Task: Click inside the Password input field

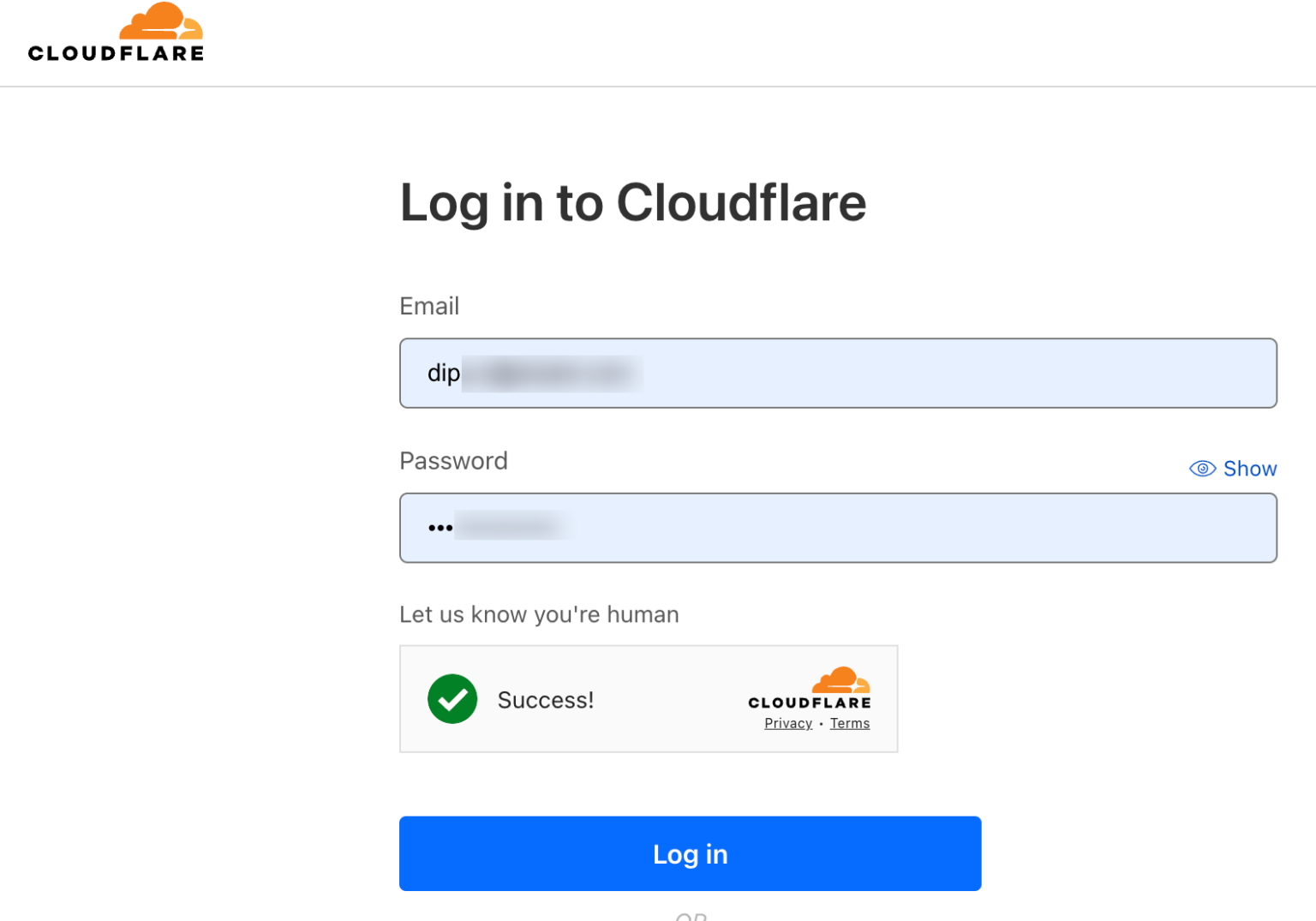Action: point(838,528)
